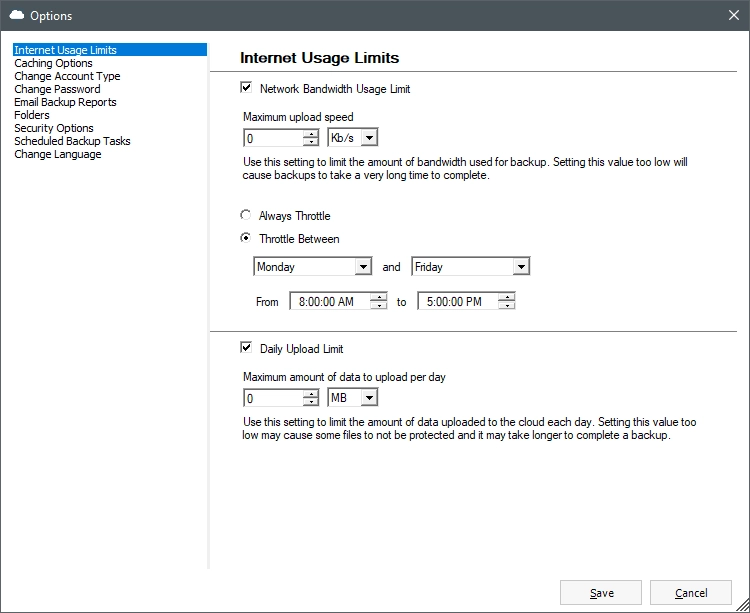Image resolution: width=750 pixels, height=613 pixels.
Task: Decrease the 8:00:00 AM start time
Action: click(379, 305)
